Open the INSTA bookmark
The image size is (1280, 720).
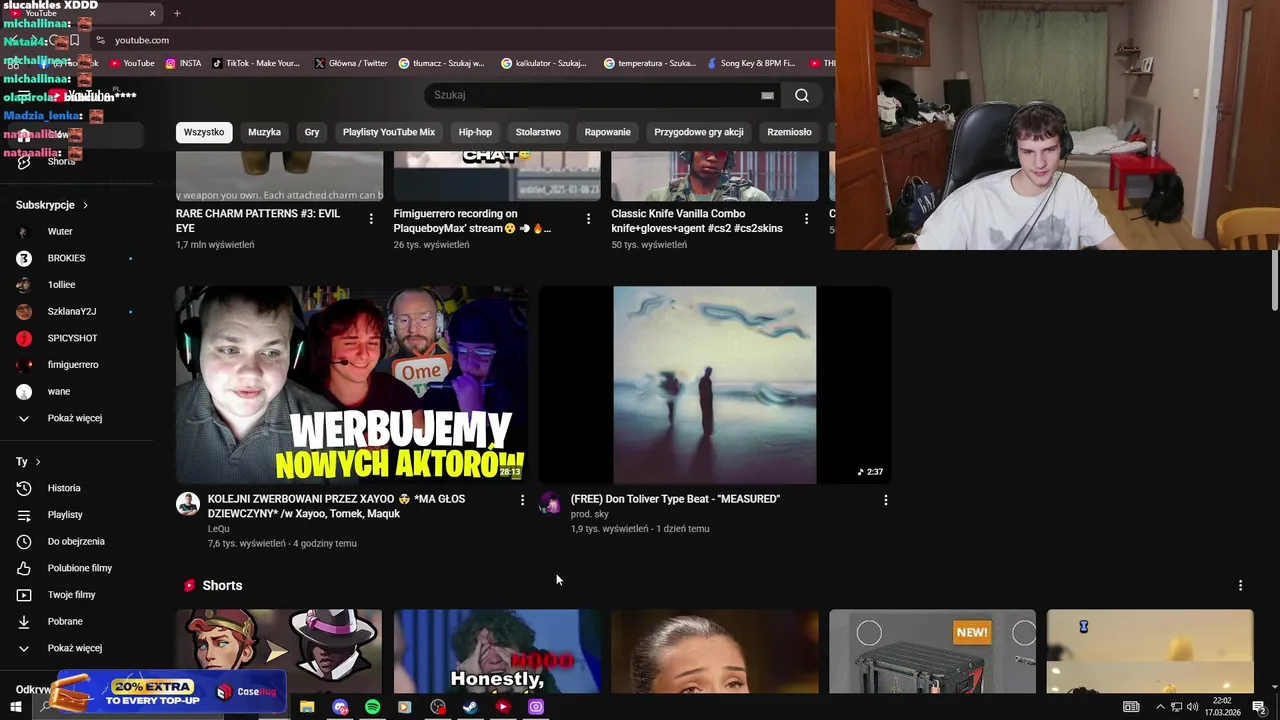click(x=184, y=63)
